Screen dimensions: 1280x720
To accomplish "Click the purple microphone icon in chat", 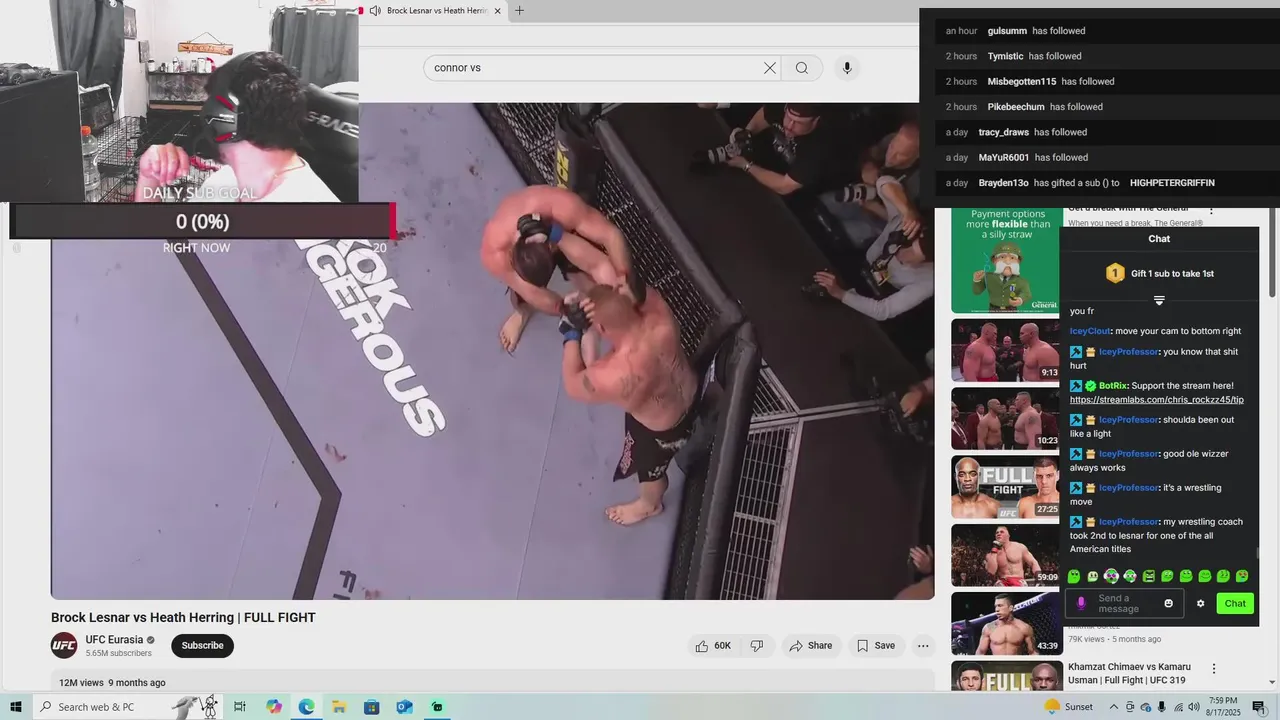I will point(1081,604).
